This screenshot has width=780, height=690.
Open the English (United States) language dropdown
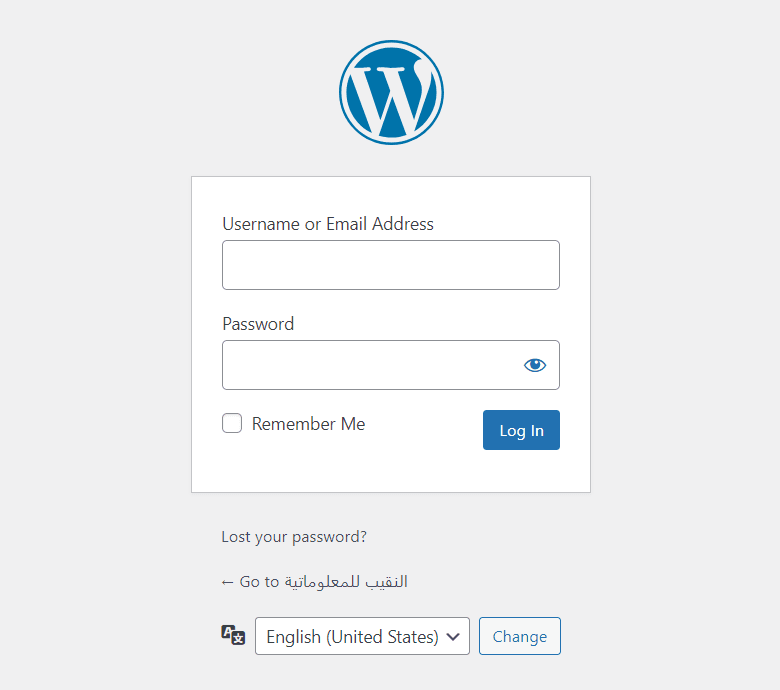362,636
